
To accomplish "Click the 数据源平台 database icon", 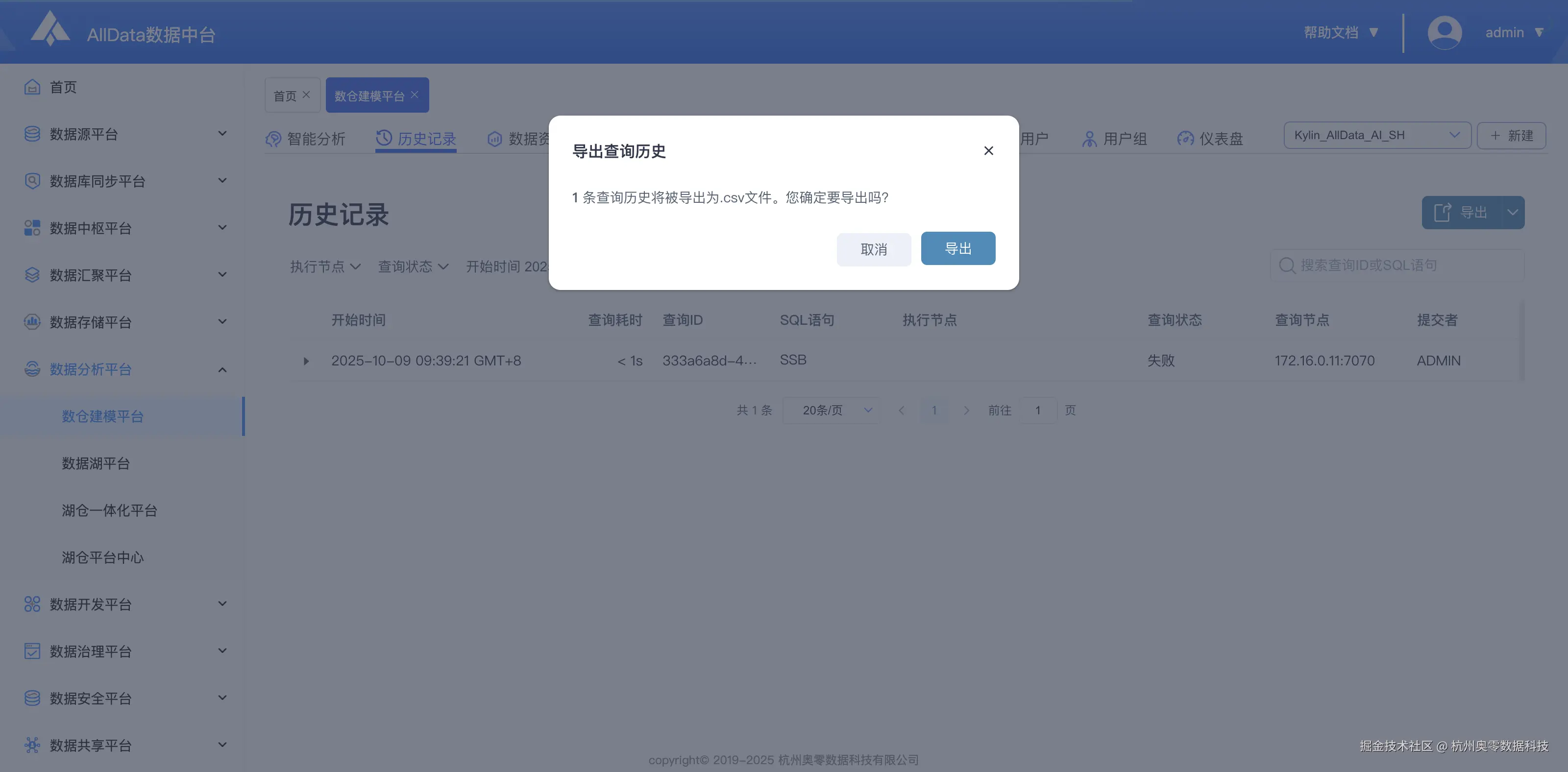I will (32, 134).
